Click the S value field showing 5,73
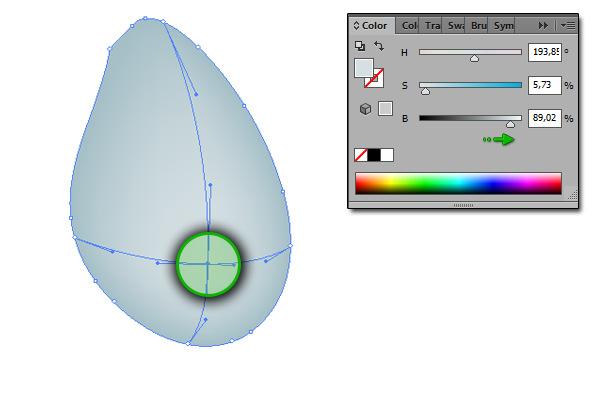 [545, 85]
